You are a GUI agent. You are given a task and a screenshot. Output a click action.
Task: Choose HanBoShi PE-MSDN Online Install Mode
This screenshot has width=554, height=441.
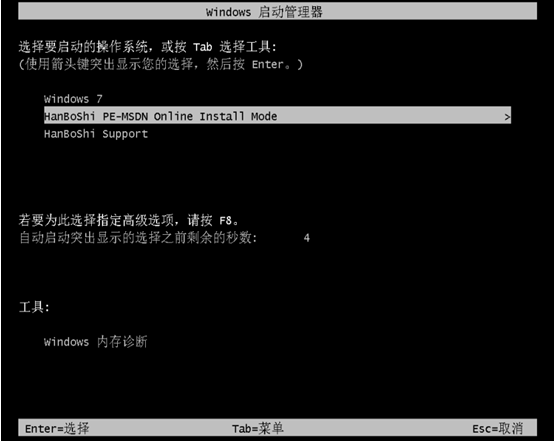pyautogui.click(x=277, y=116)
